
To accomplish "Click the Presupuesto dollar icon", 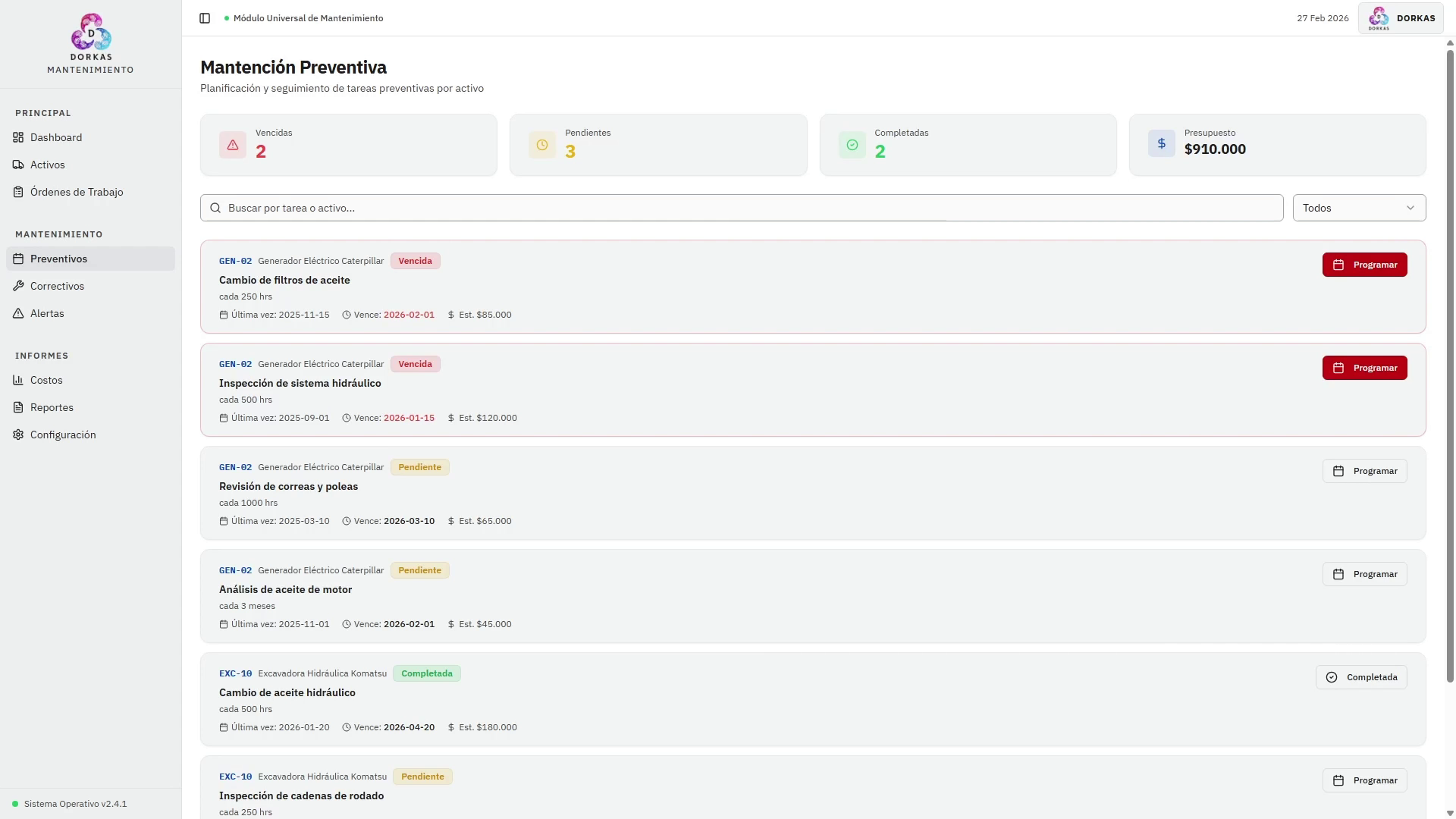I will [x=1161, y=143].
